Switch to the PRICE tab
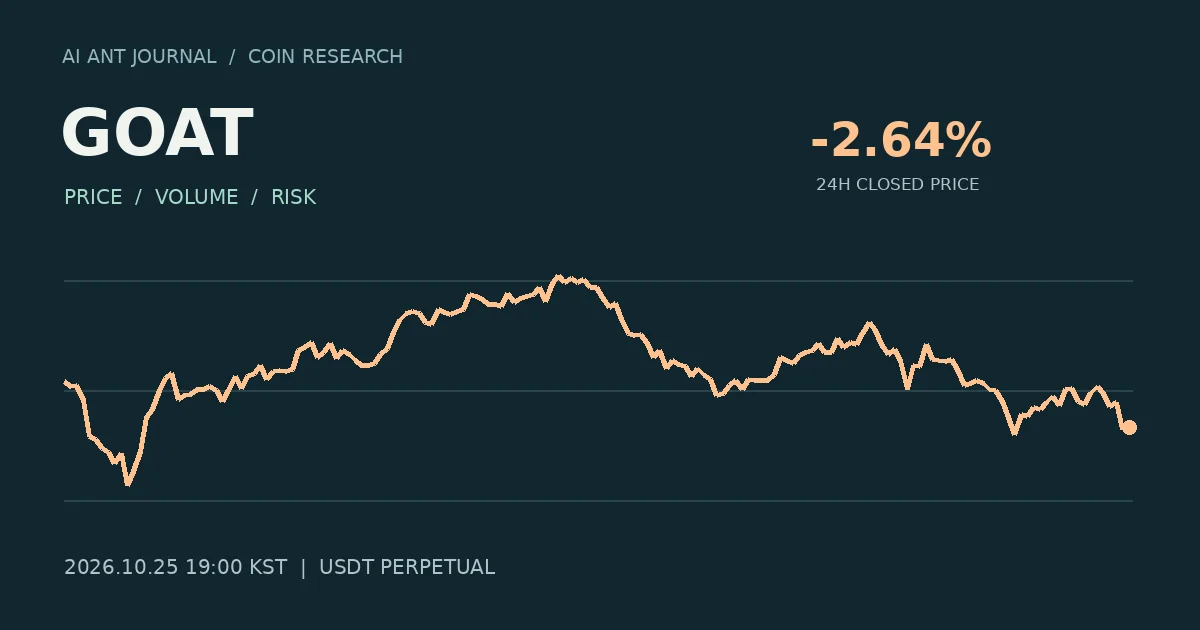This screenshot has width=1200, height=630. click(93, 197)
